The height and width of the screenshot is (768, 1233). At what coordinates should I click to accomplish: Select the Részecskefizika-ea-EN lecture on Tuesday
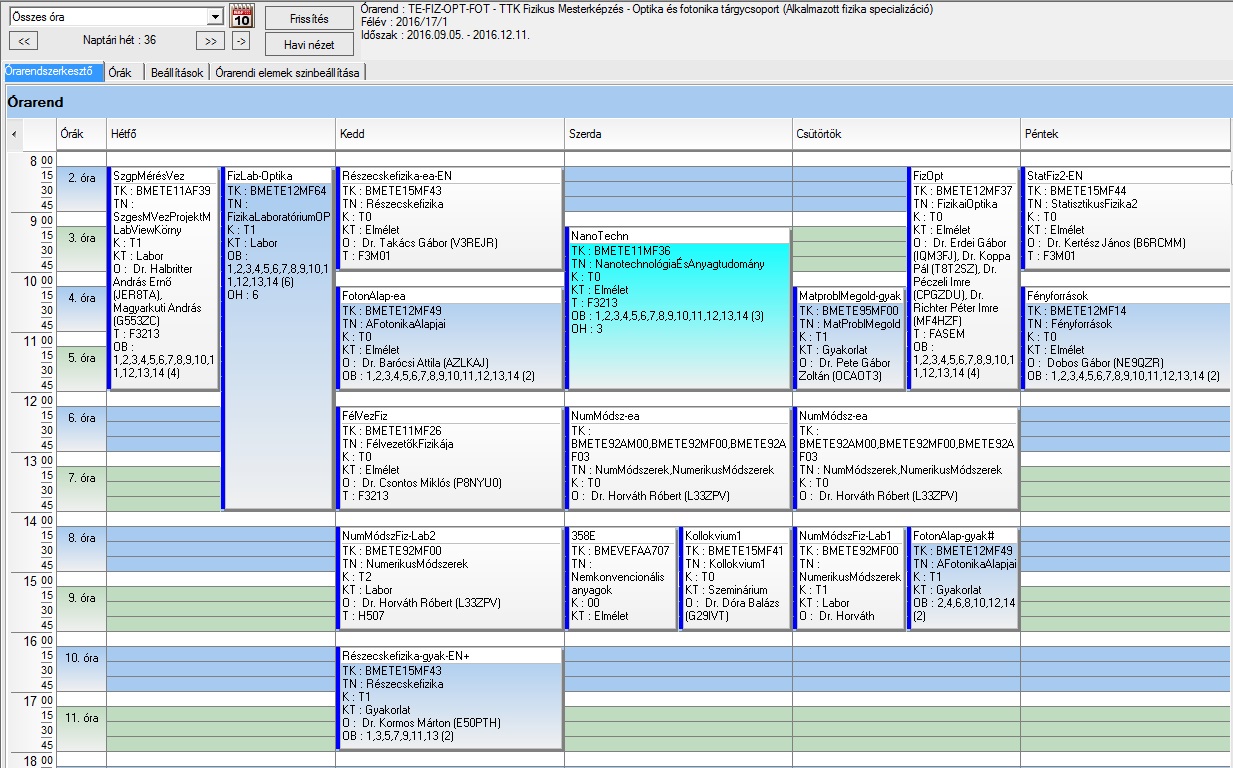(450, 219)
